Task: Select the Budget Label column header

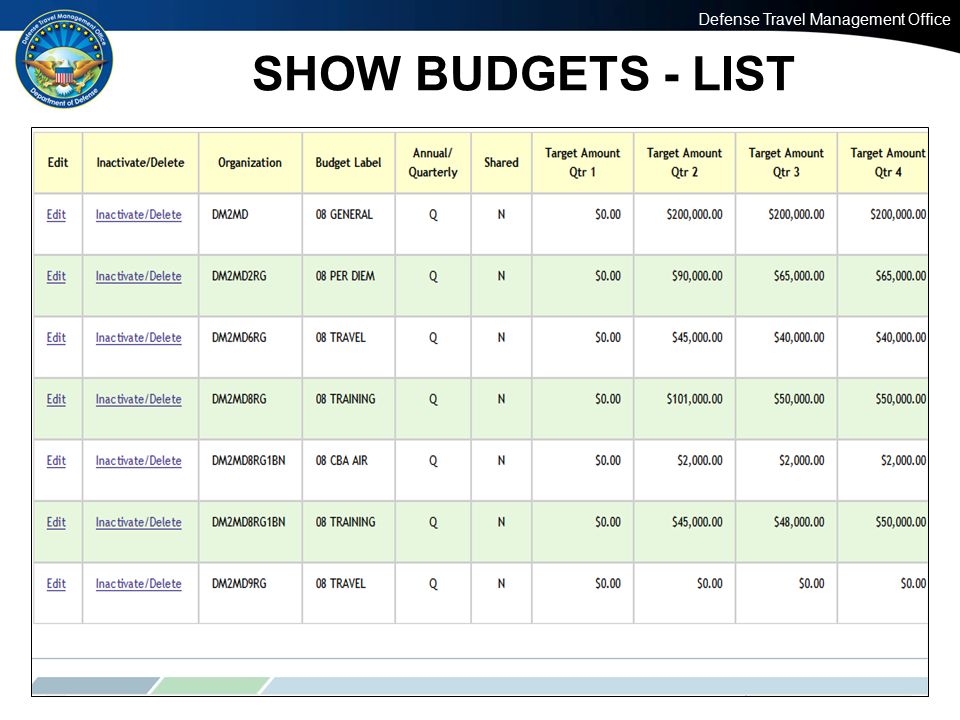Action: pyautogui.click(x=348, y=163)
